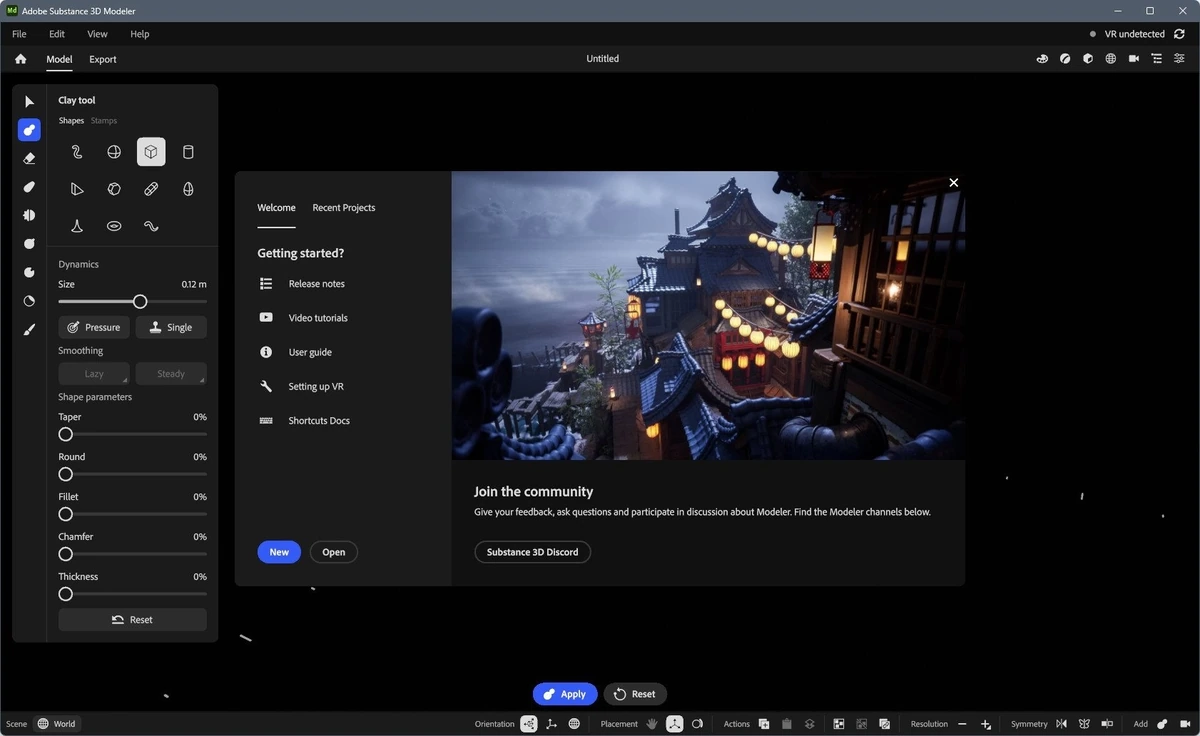Click the Substance 3D Discord button

(x=533, y=552)
